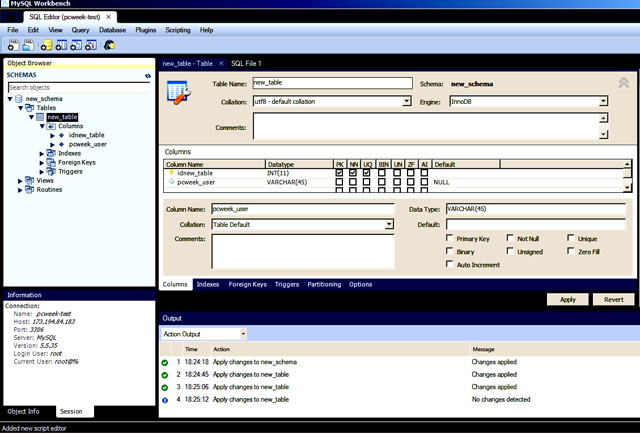Click the create new view toolbar icon
The width and height of the screenshot is (640, 434).
pyautogui.click(x=76, y=45)
